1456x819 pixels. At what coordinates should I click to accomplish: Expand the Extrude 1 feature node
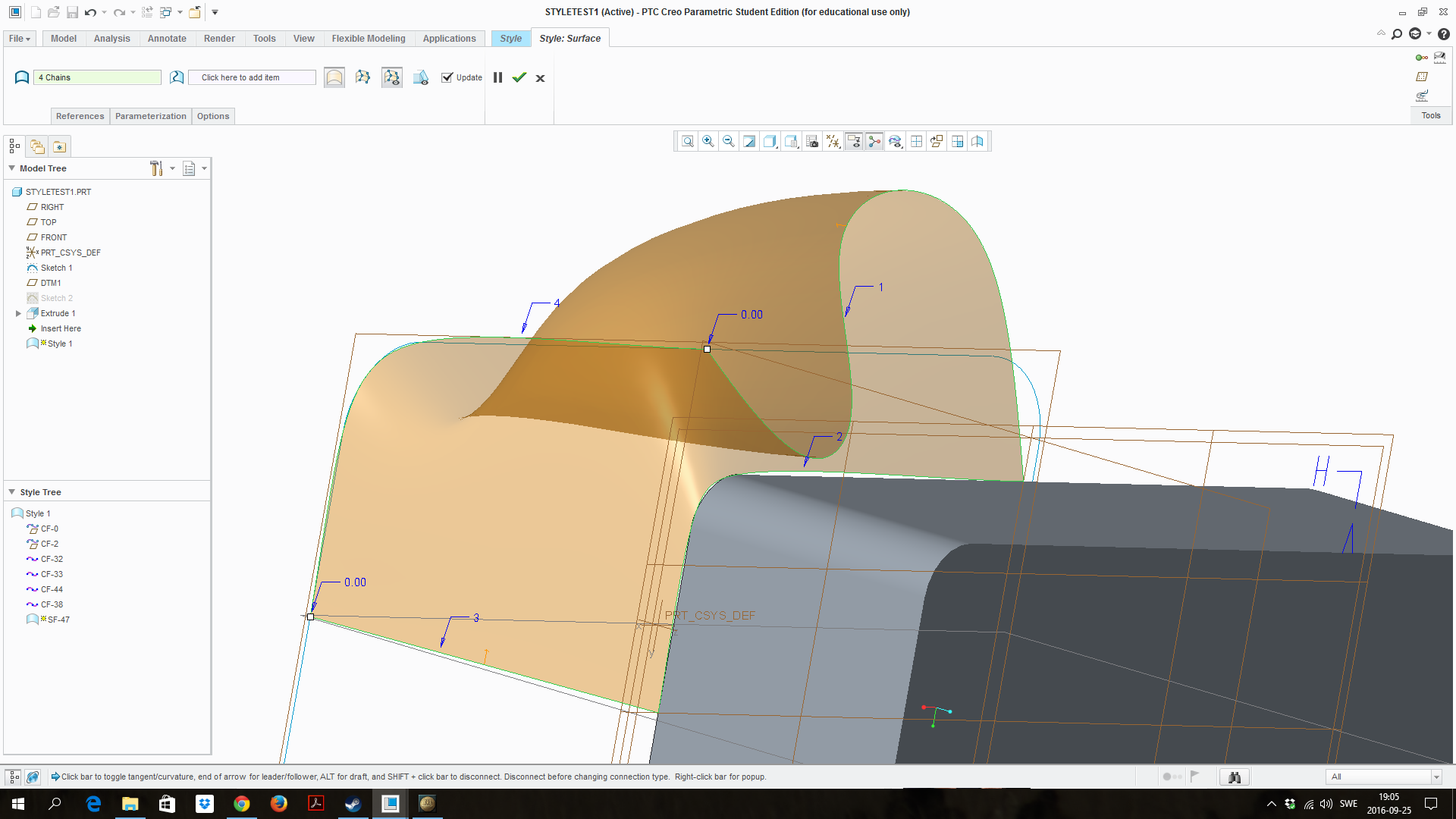[x=18, y=313]
